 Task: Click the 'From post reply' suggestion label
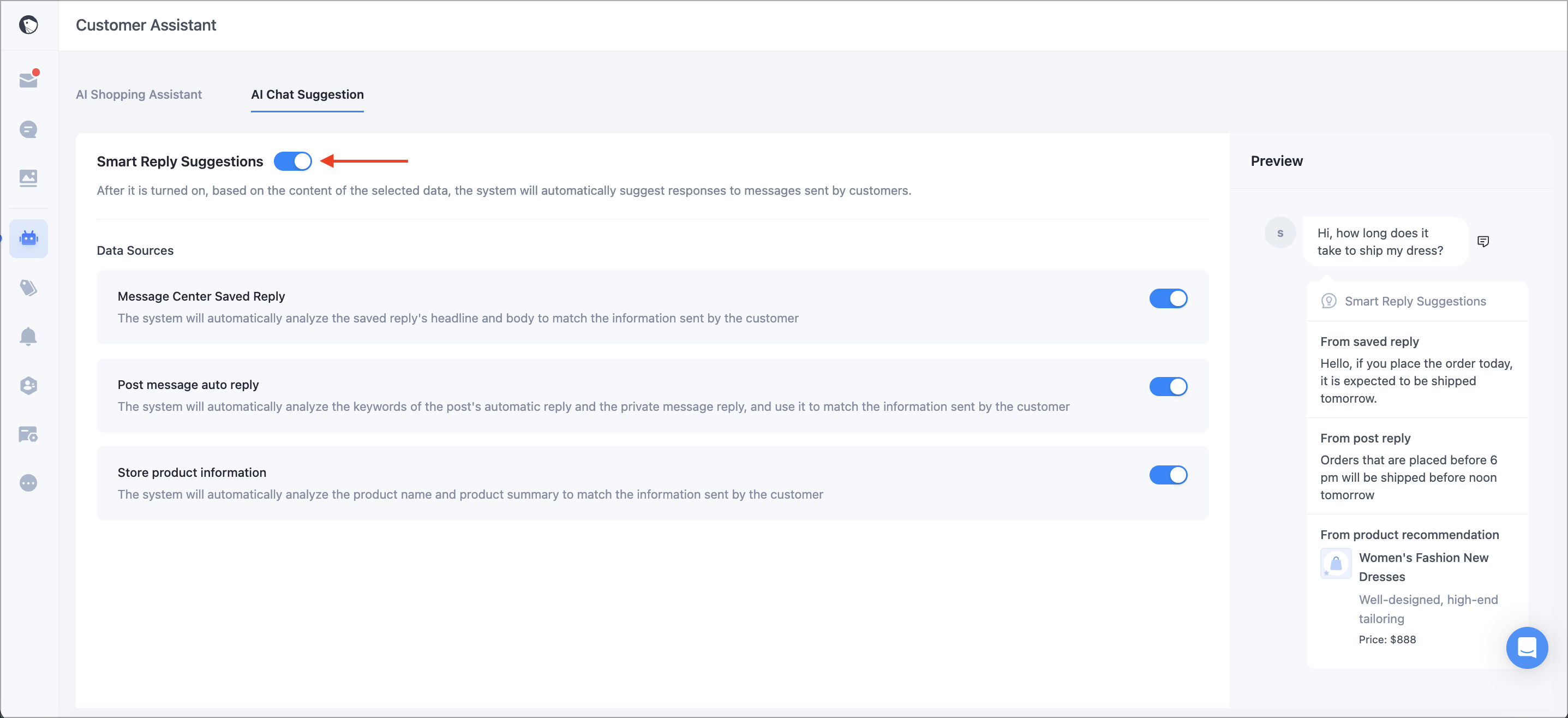(x=1364, y=438)
